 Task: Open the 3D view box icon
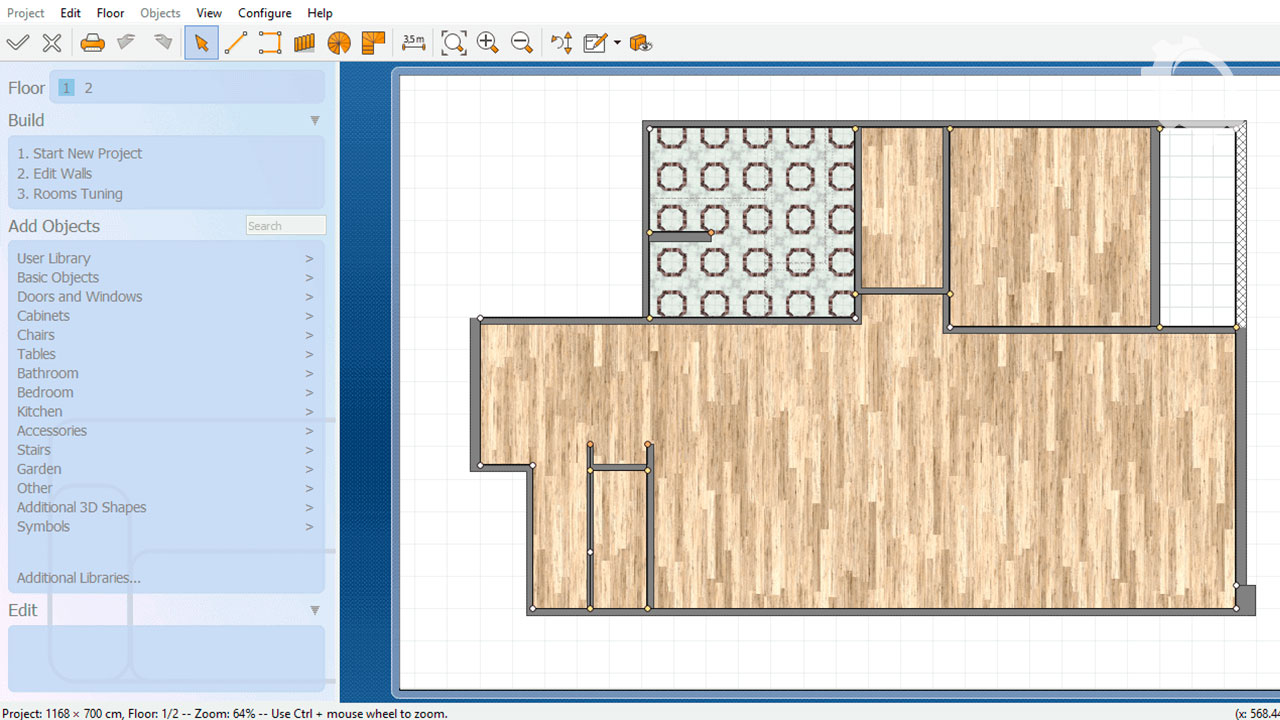click(x=641, y=43)
